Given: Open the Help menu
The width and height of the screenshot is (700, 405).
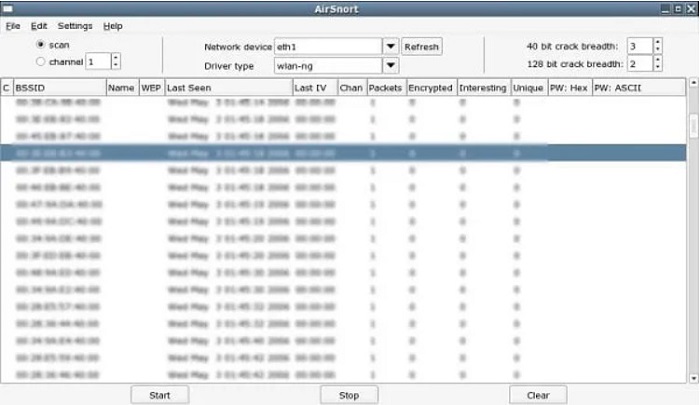Looking at the screenshot, I should (112, 26).
